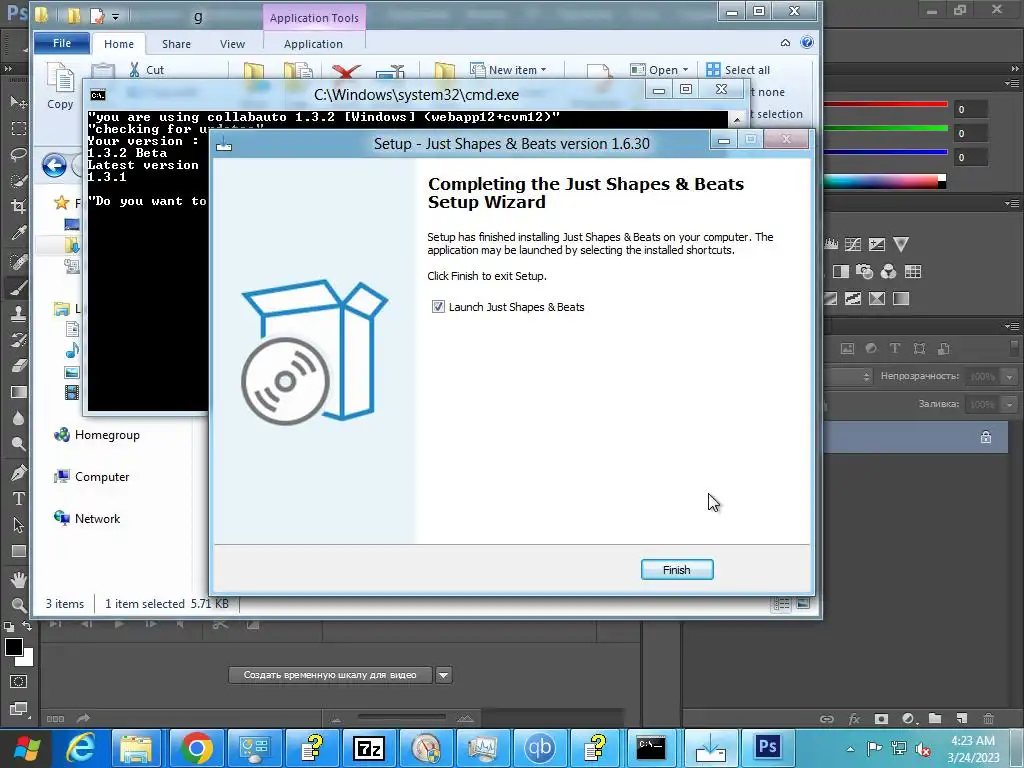Select the Healing Brush tool

tap(18, 261)
